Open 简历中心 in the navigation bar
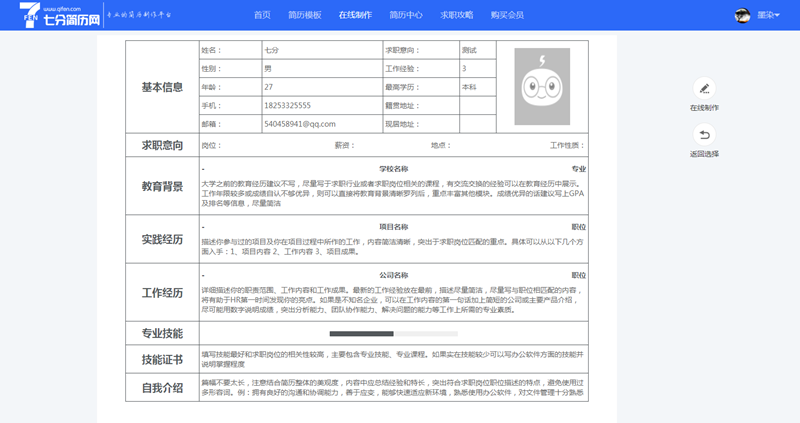Viewport: 800px width, 423px height. click(406, 15)
